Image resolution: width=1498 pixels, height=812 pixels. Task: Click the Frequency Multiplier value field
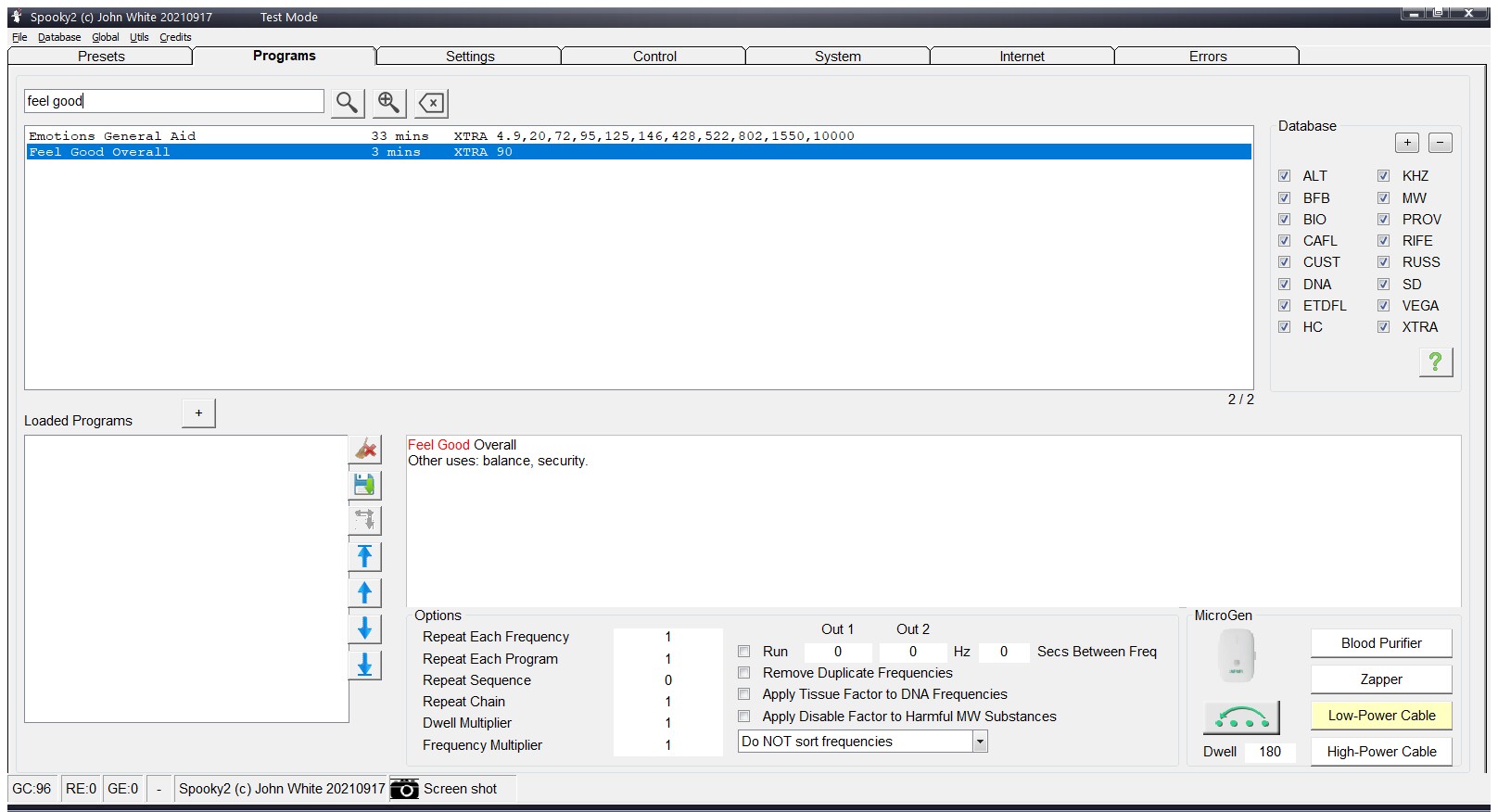coord(667,745)
